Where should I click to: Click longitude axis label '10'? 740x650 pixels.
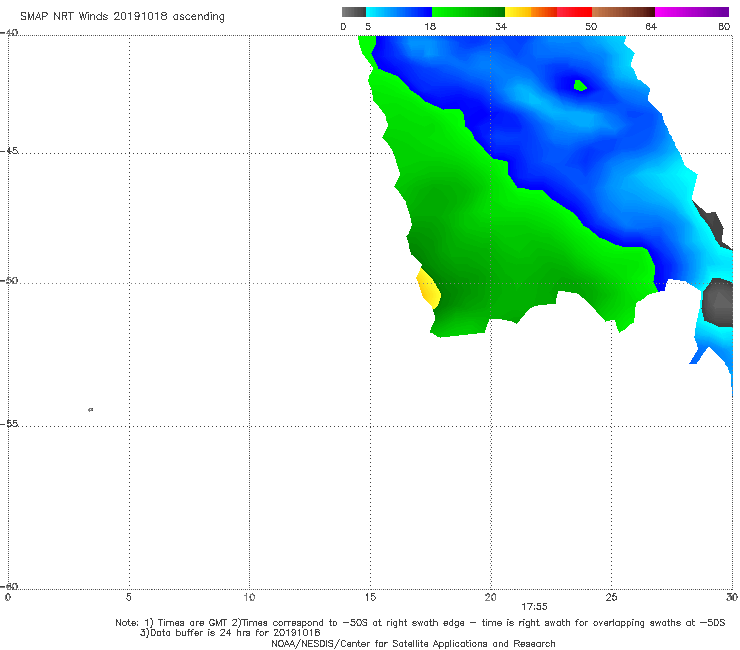click(249, 597)
